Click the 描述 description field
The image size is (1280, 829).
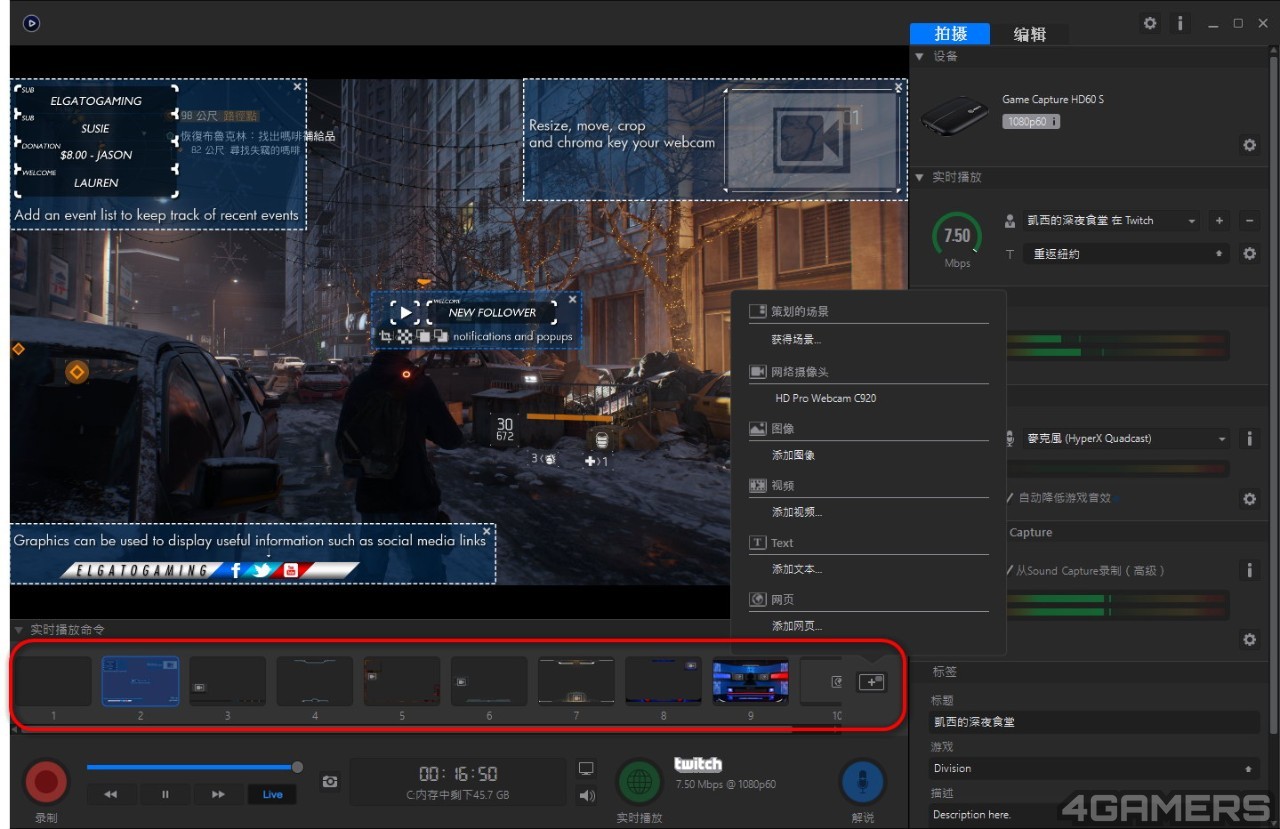[x=1094, y=814]
